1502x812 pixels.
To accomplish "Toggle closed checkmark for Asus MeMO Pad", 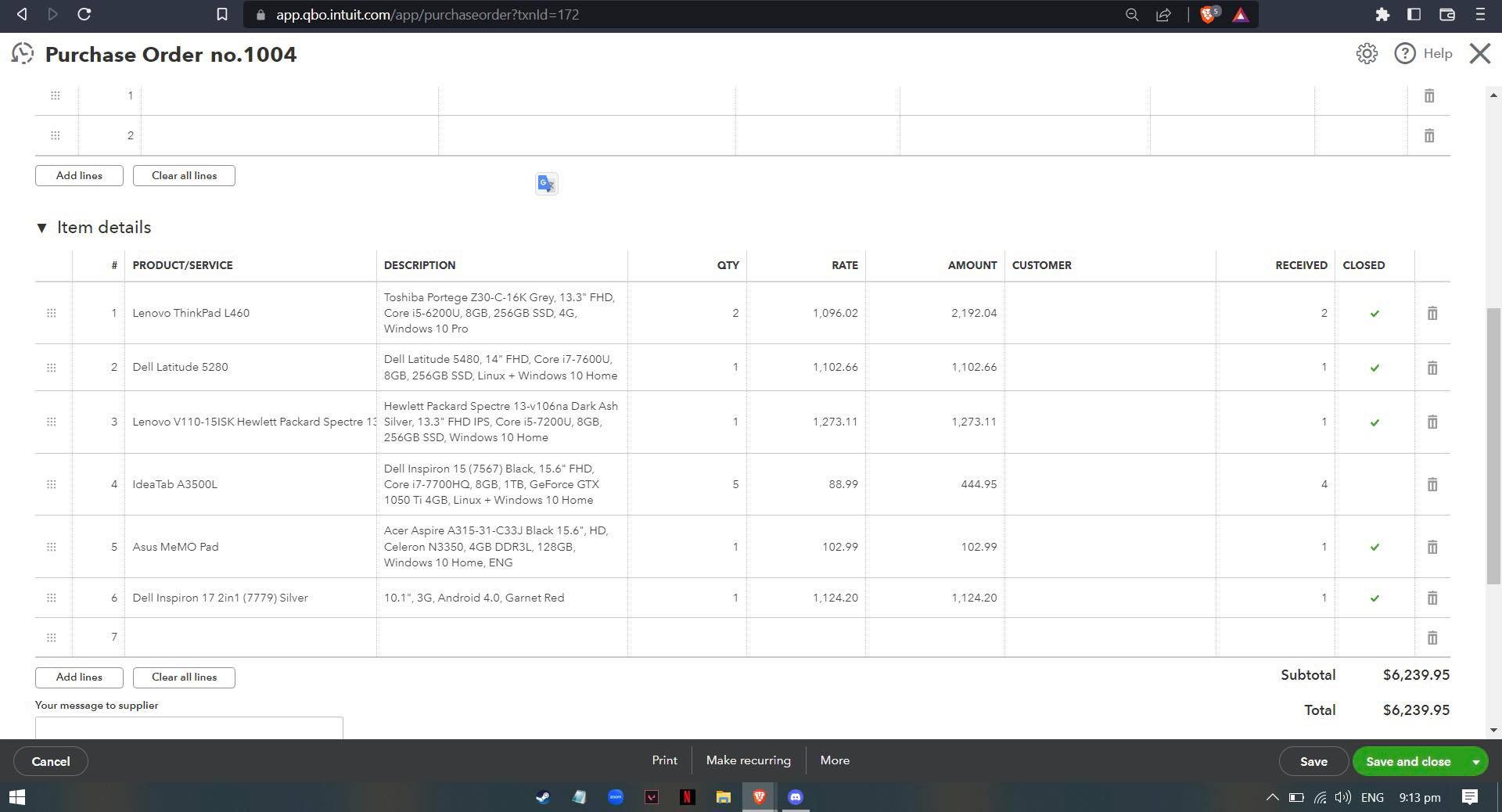I will click(1374, 548).
